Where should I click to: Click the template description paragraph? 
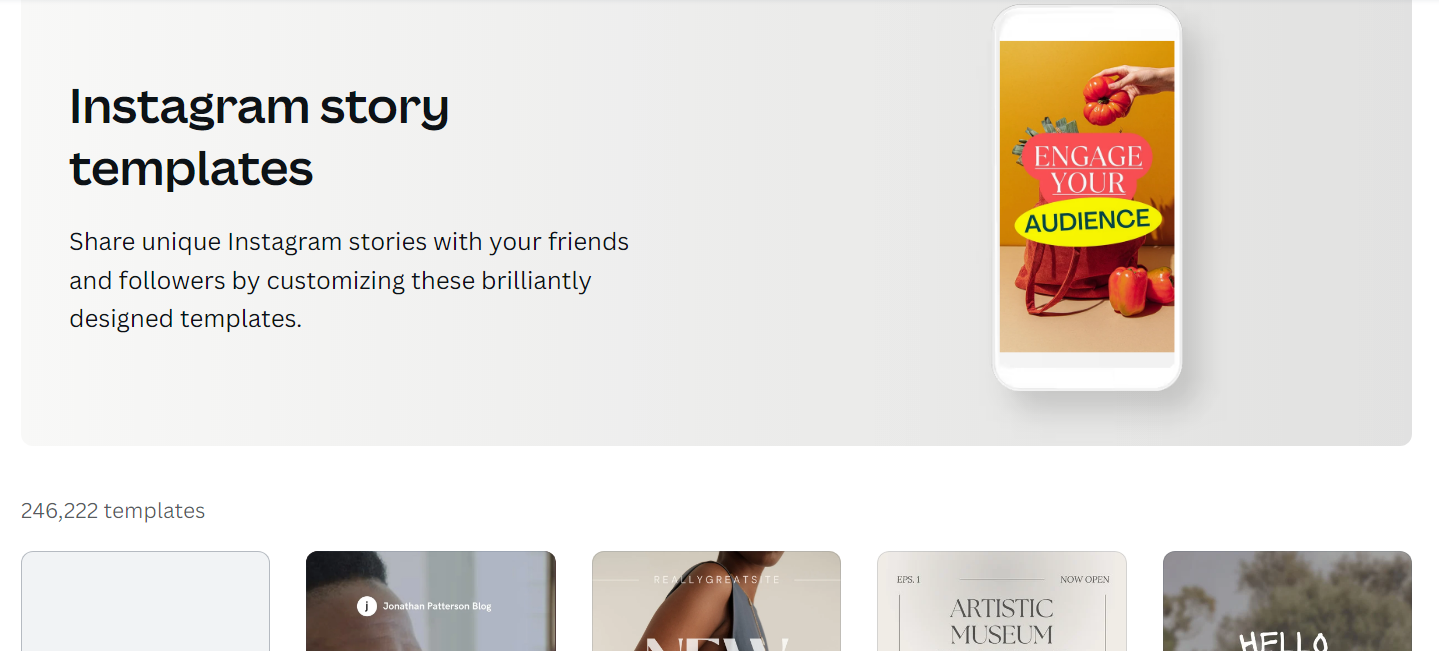[x=349, y=280]
